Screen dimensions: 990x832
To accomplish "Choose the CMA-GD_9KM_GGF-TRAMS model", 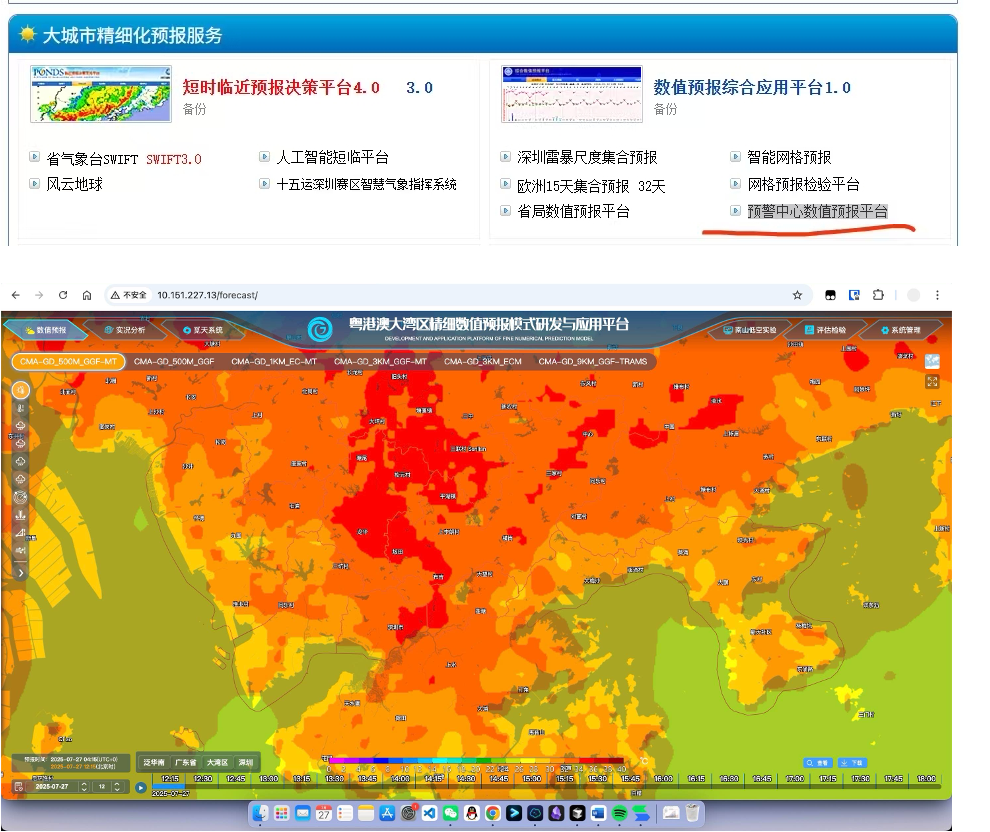I will pos(592,361).
